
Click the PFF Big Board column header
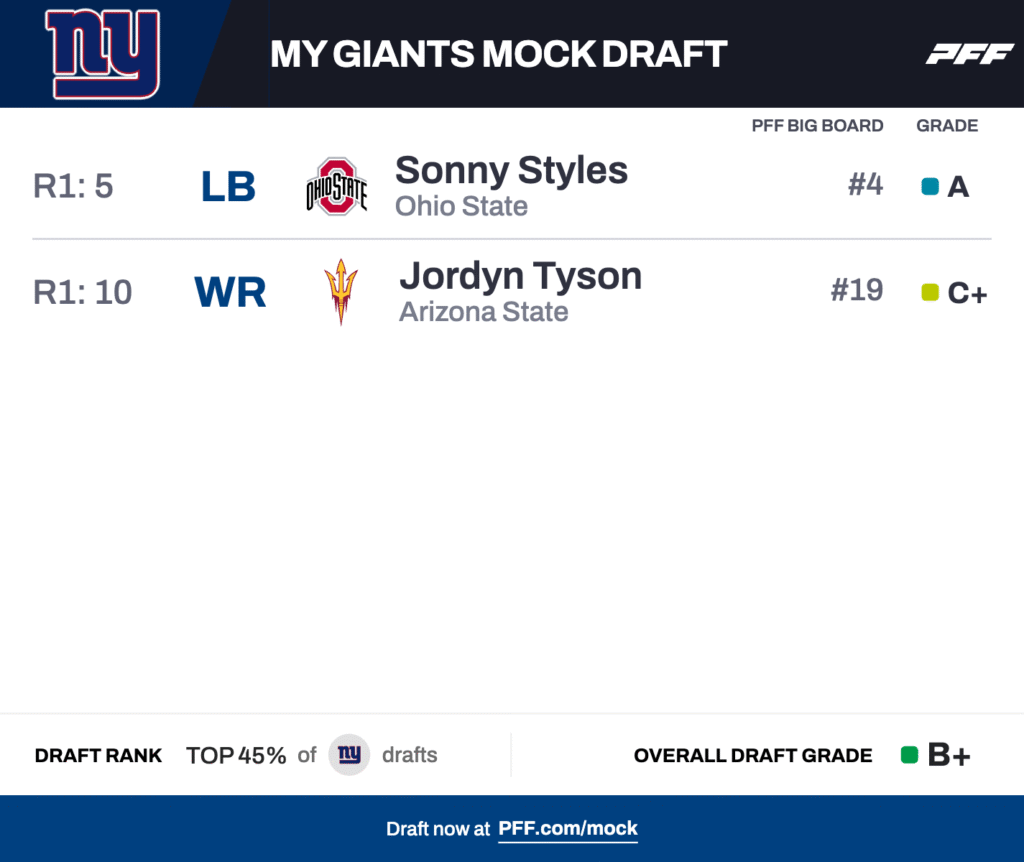(x=817, y=126)
